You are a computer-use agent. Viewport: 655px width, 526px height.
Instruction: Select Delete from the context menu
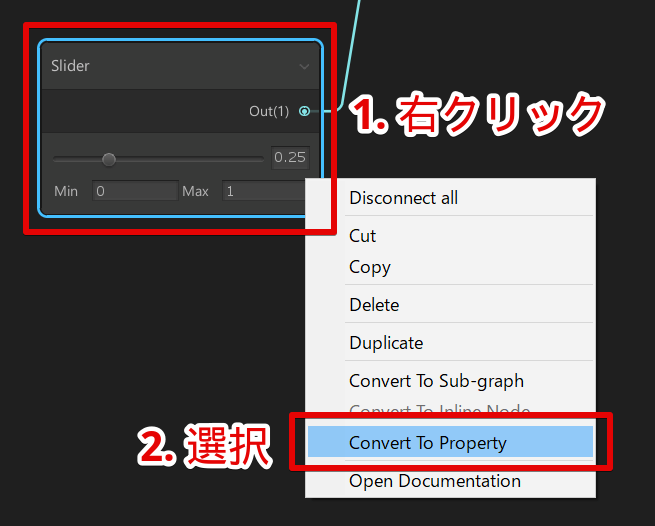[x=450, y=305]
